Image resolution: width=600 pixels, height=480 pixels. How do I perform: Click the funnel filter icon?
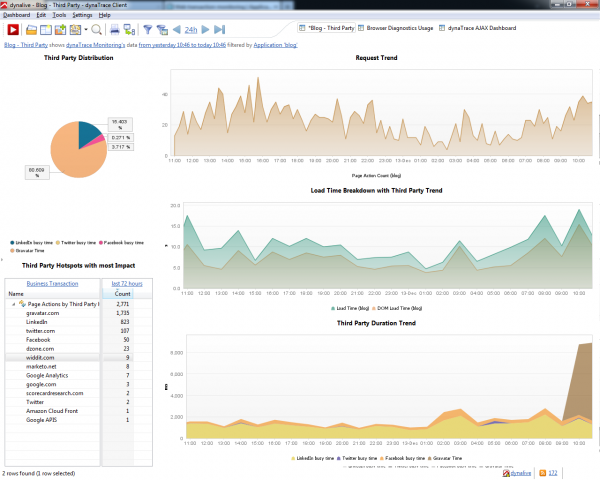pyautogui.click(x=148, y=30)
